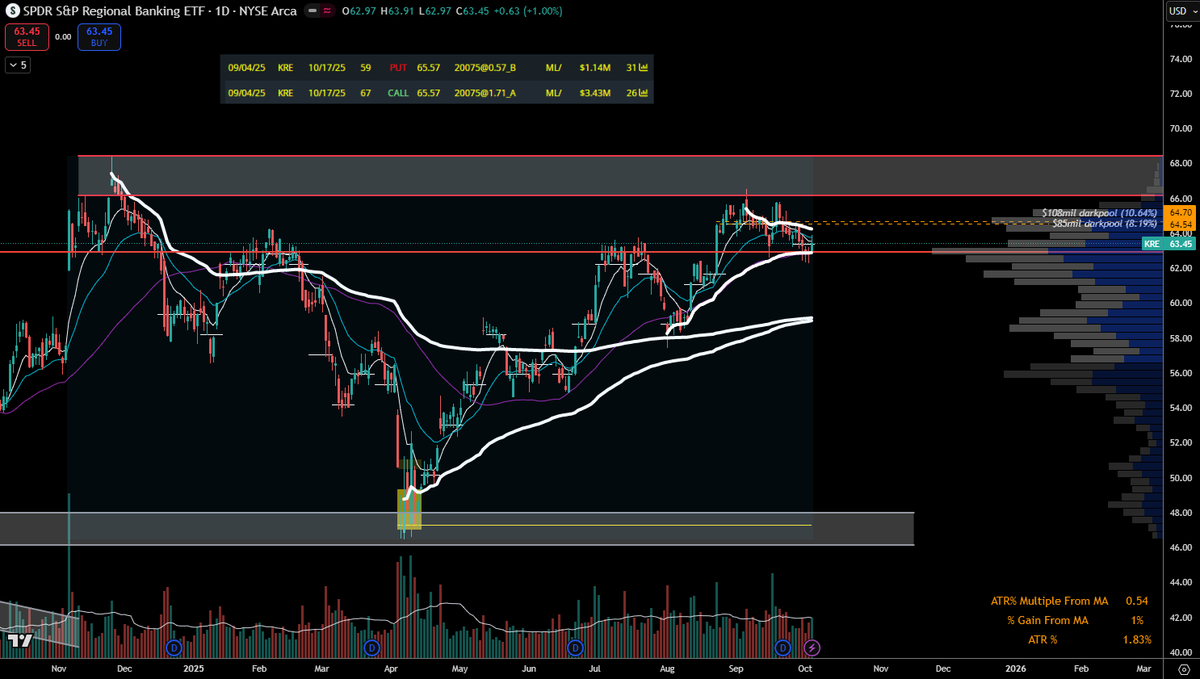This screenshot has width=1200, height=679.
Task: Click the green KRE 63.45 price label
Action: click(x=1169, y=244)
